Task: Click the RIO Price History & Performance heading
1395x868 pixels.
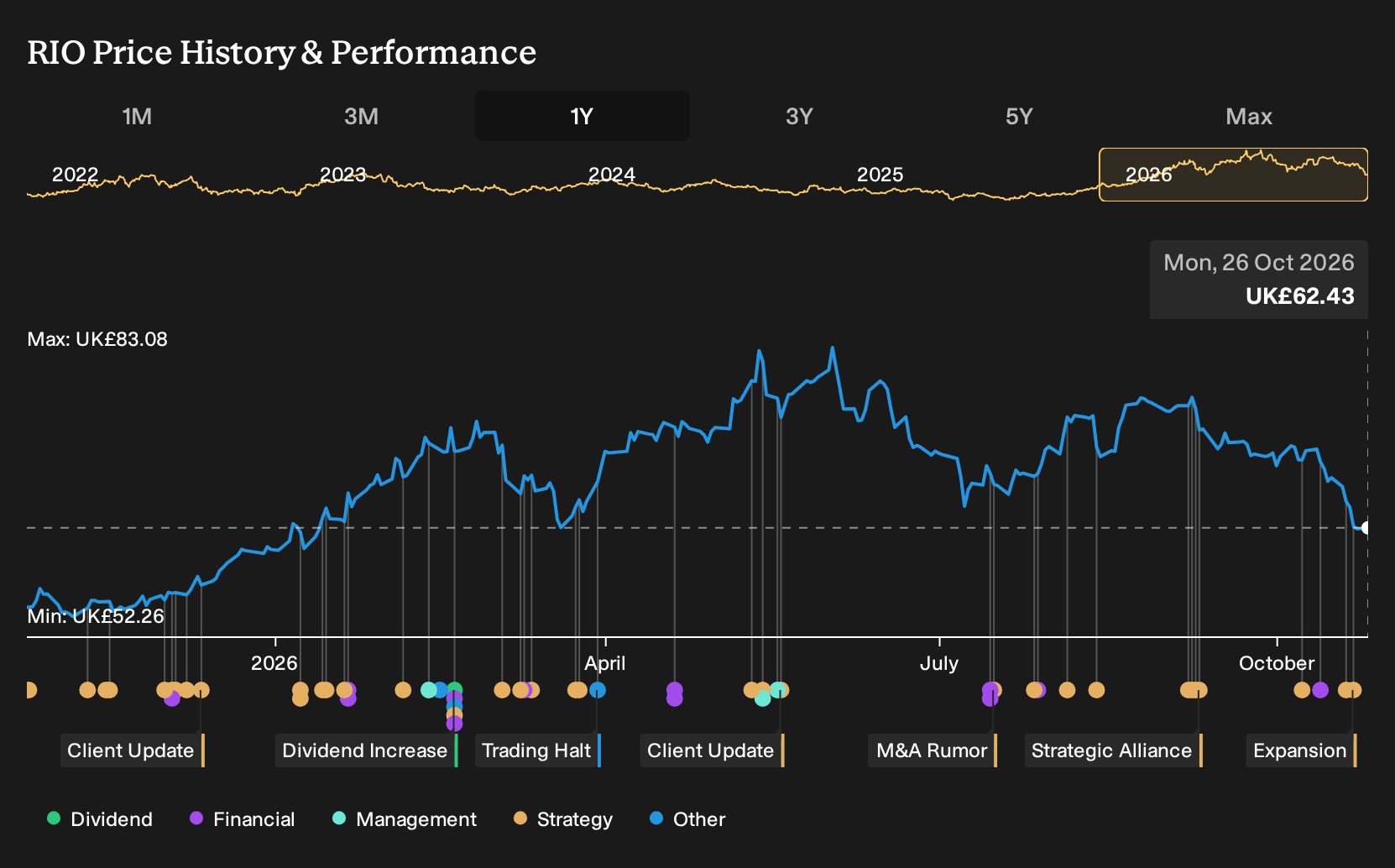Action: click(x=282, y=52)
